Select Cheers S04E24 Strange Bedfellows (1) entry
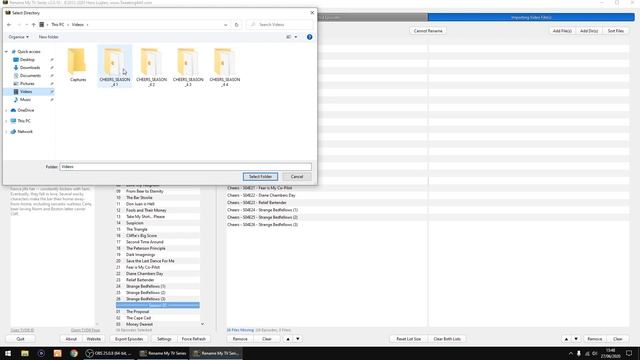This screenshot has width=640, height=360. point(262,210)
